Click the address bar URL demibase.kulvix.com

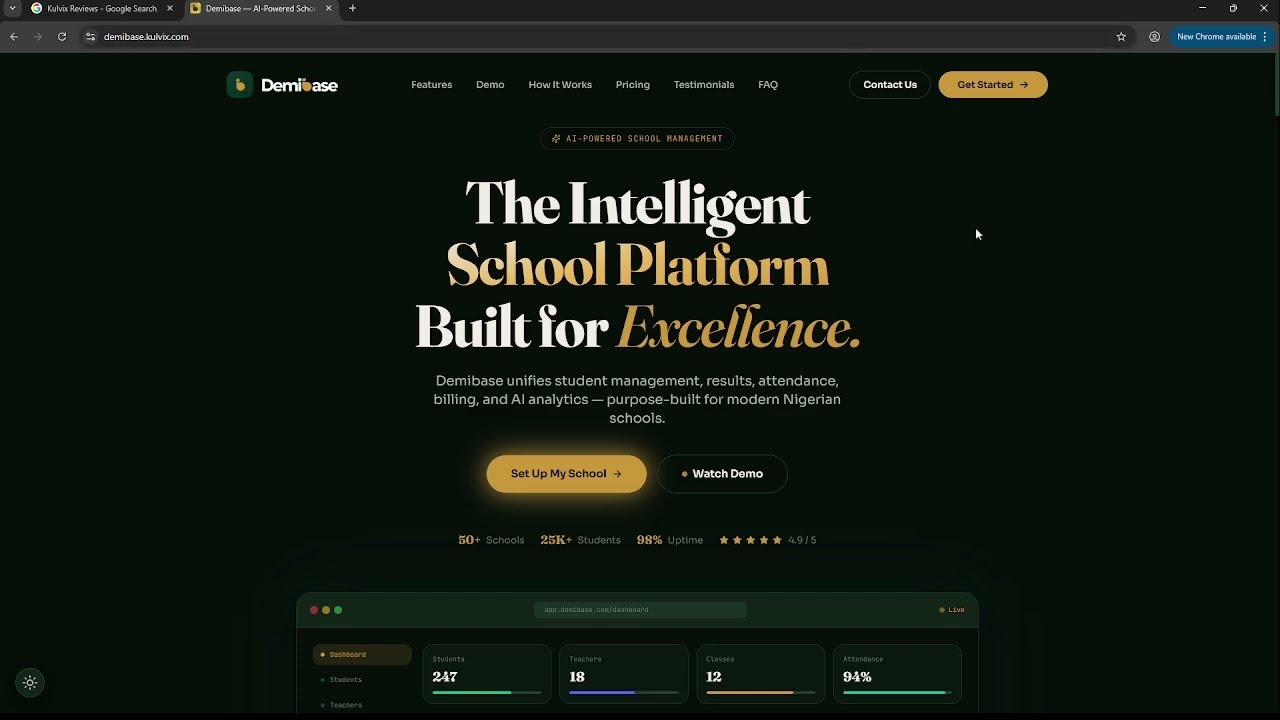[x=146, y=37]
